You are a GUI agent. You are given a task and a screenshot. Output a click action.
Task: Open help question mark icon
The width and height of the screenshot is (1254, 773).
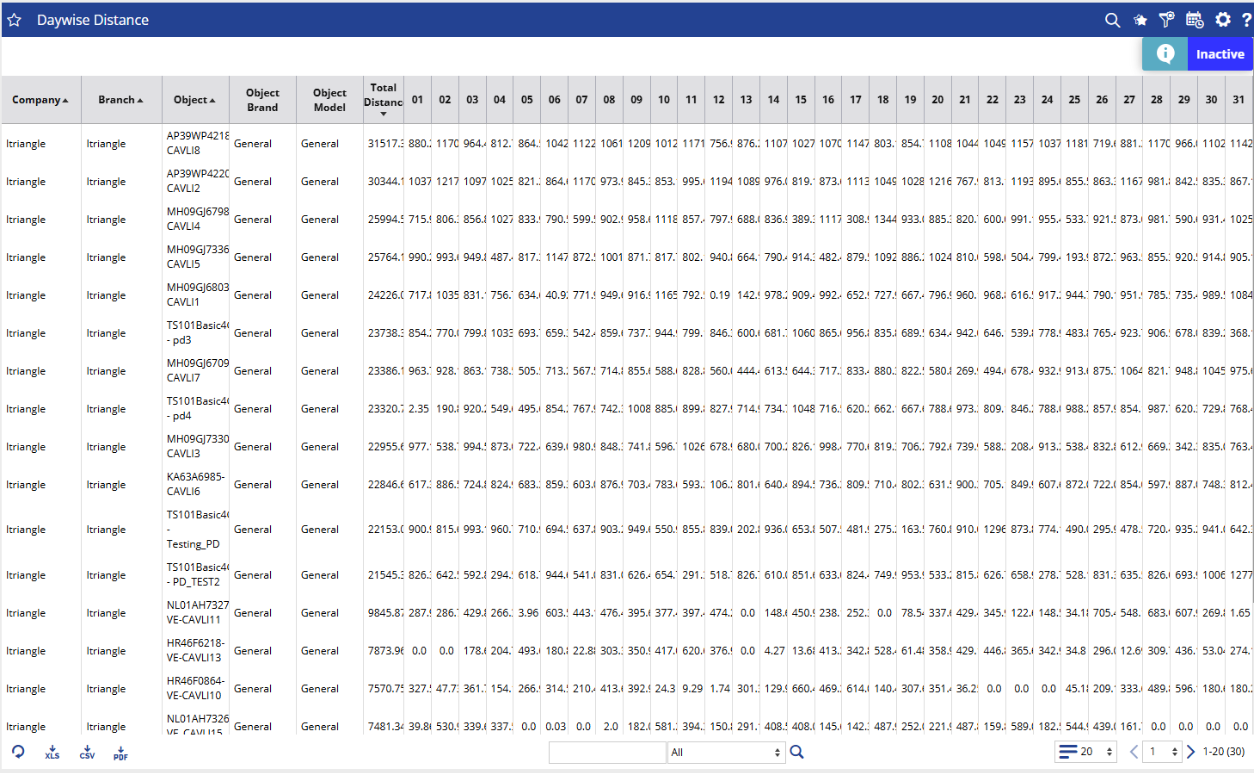(1246, 20)
